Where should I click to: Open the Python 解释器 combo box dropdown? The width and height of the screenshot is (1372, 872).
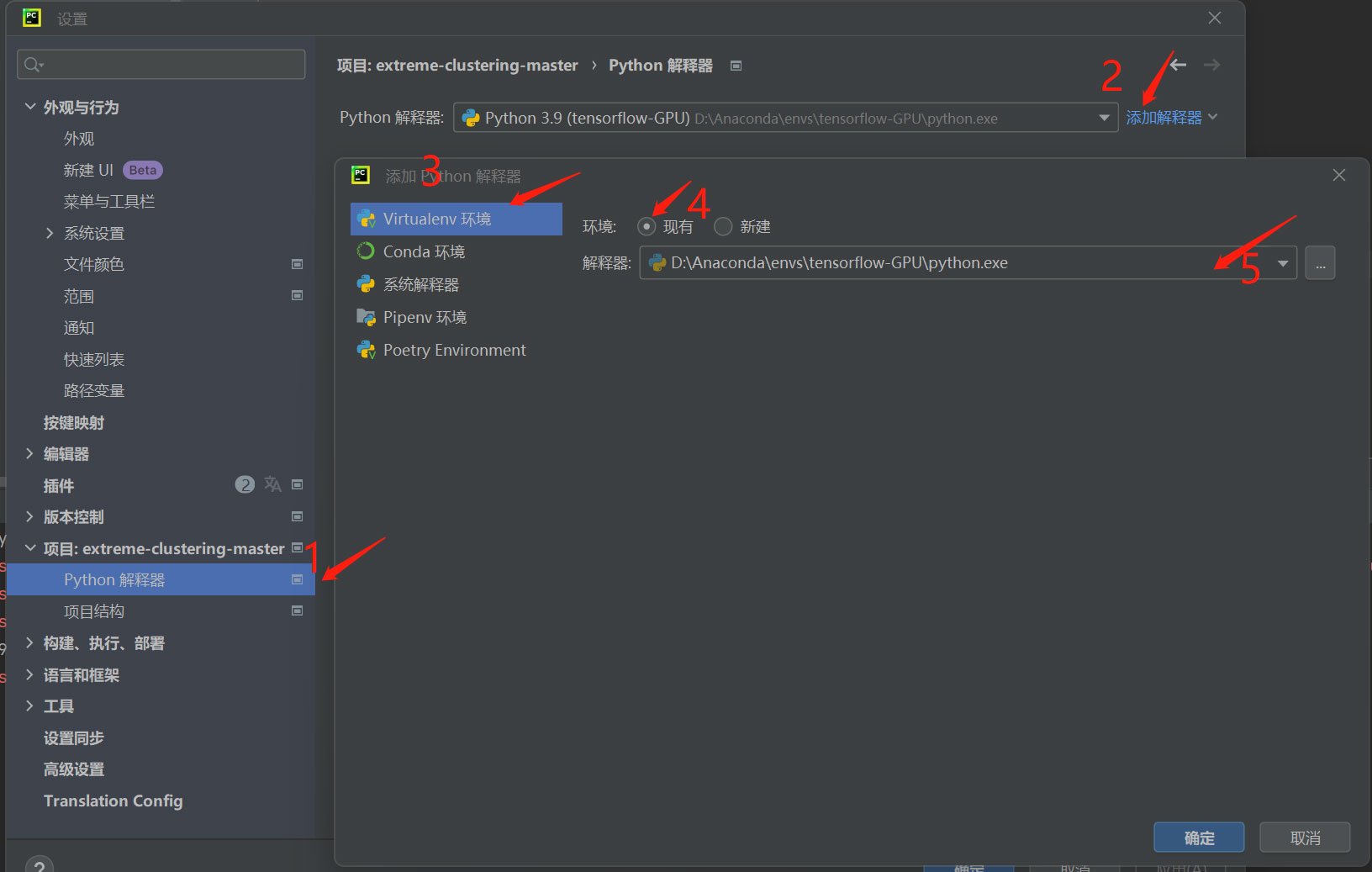(x=1104, y=118)
